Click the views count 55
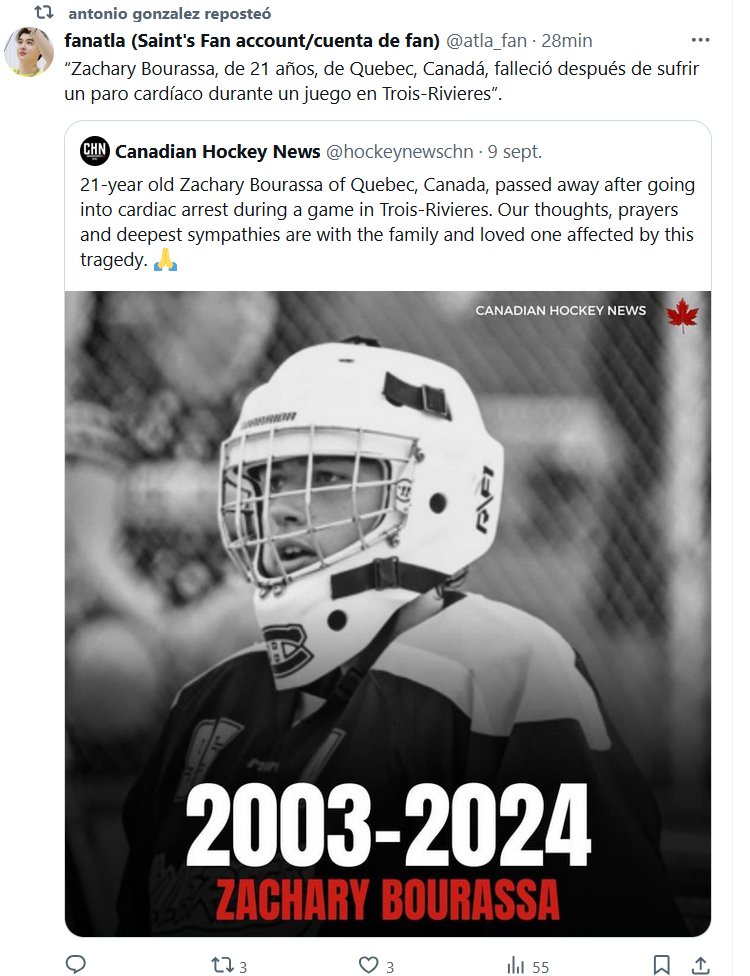 point(541,966)
